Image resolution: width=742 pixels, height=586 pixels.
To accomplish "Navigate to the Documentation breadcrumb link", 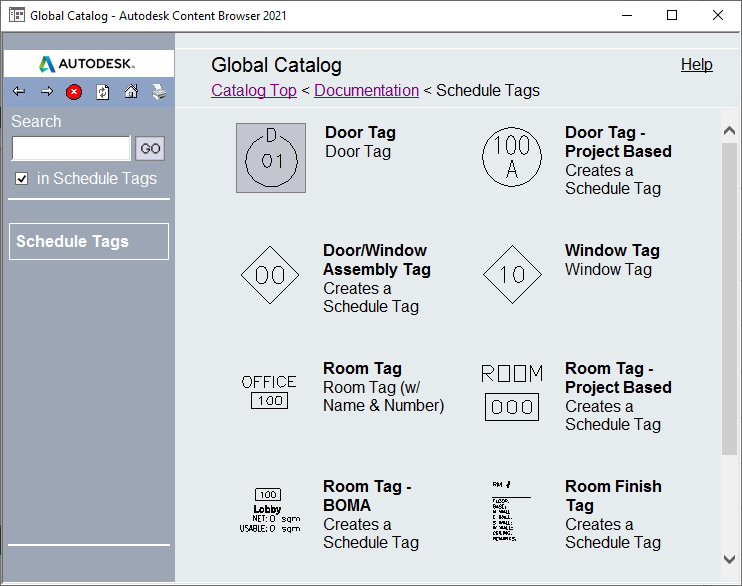I will click(x=366, y=91).
